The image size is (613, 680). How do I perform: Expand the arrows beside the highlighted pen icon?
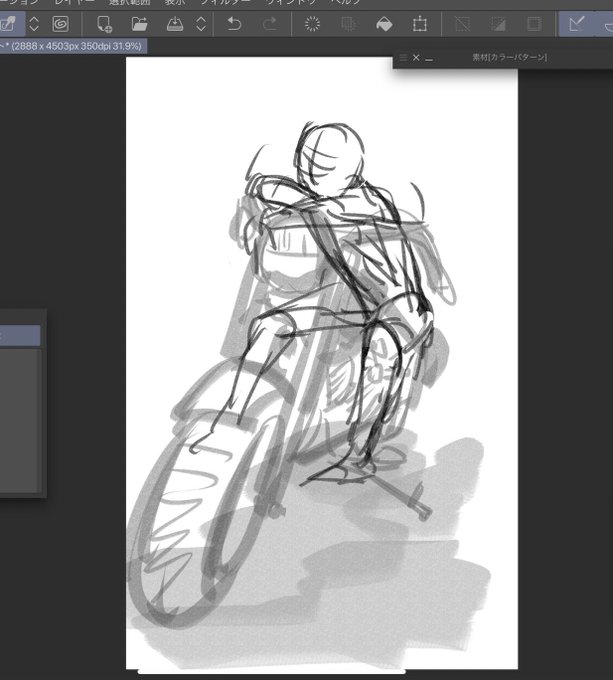click(34, 24)
